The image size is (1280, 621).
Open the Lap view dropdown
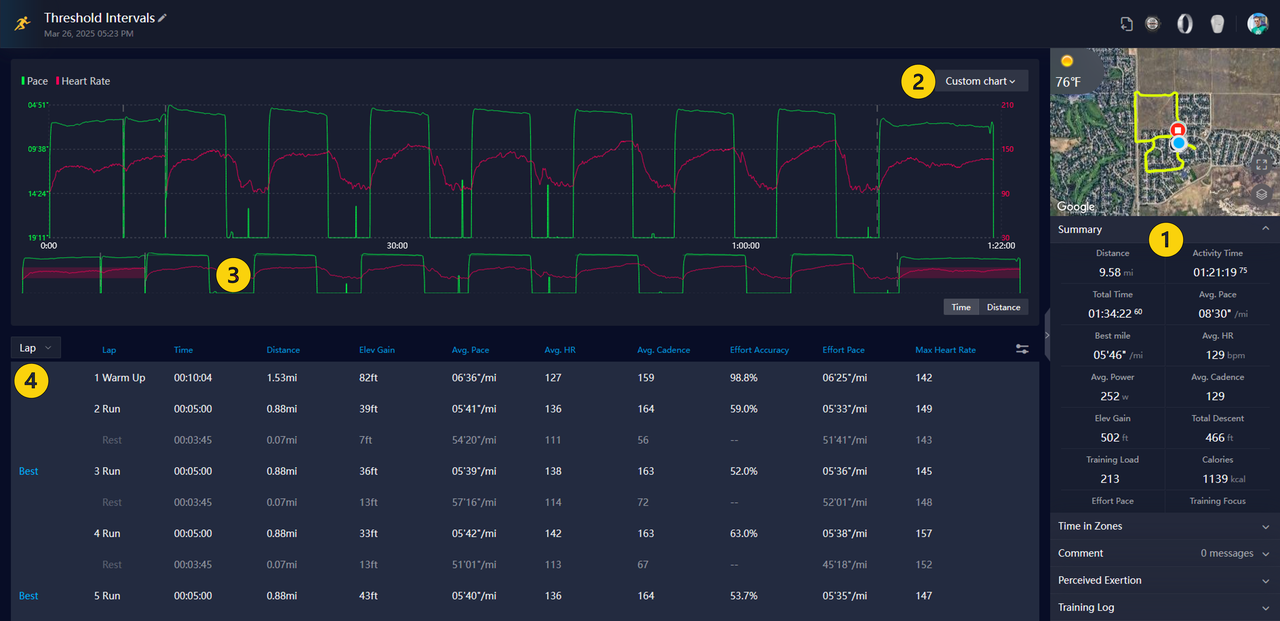[36, 348]
